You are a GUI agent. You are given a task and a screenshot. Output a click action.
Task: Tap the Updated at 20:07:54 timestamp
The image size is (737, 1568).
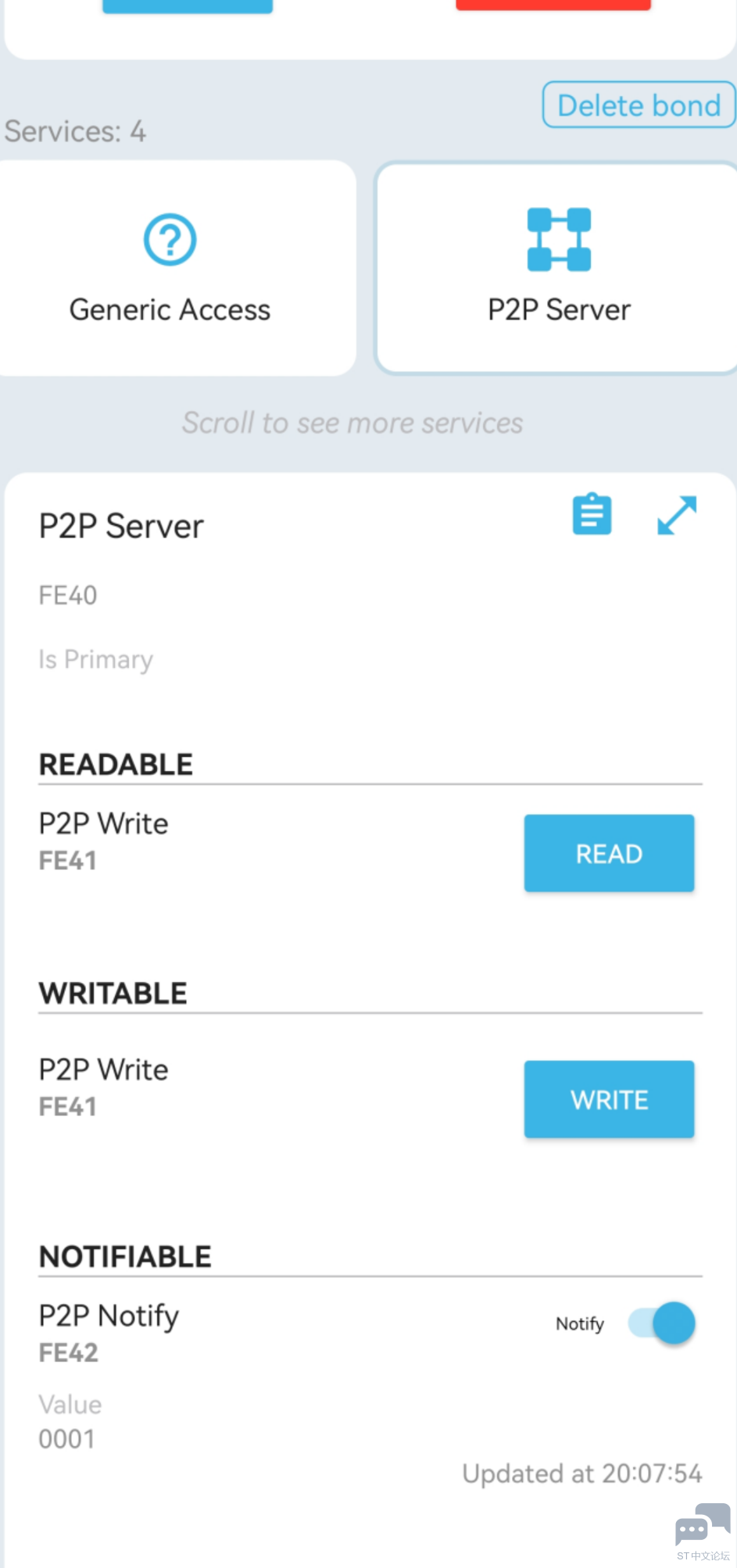582,1473
